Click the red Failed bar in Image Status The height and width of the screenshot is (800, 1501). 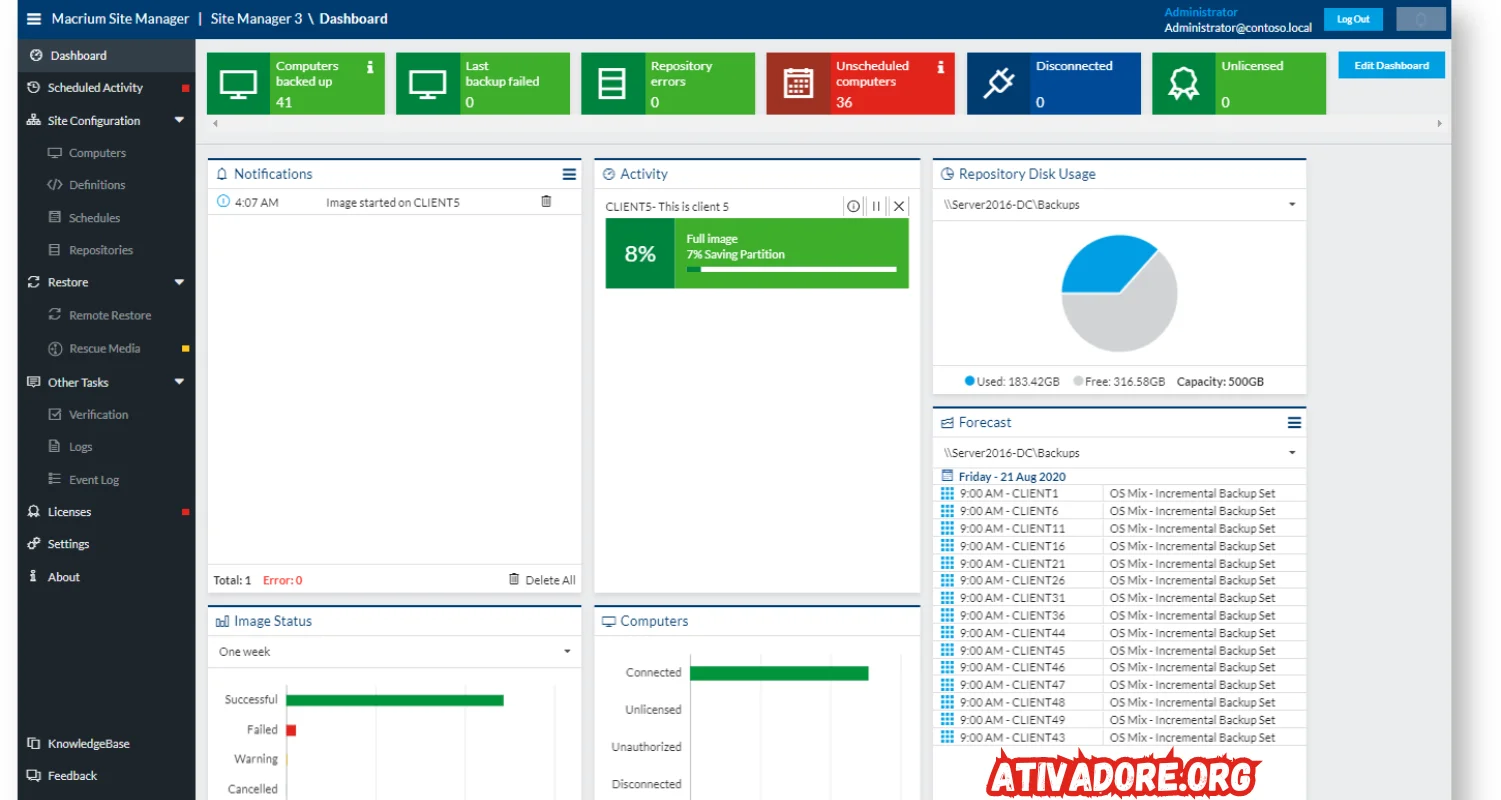click(291, 730)
